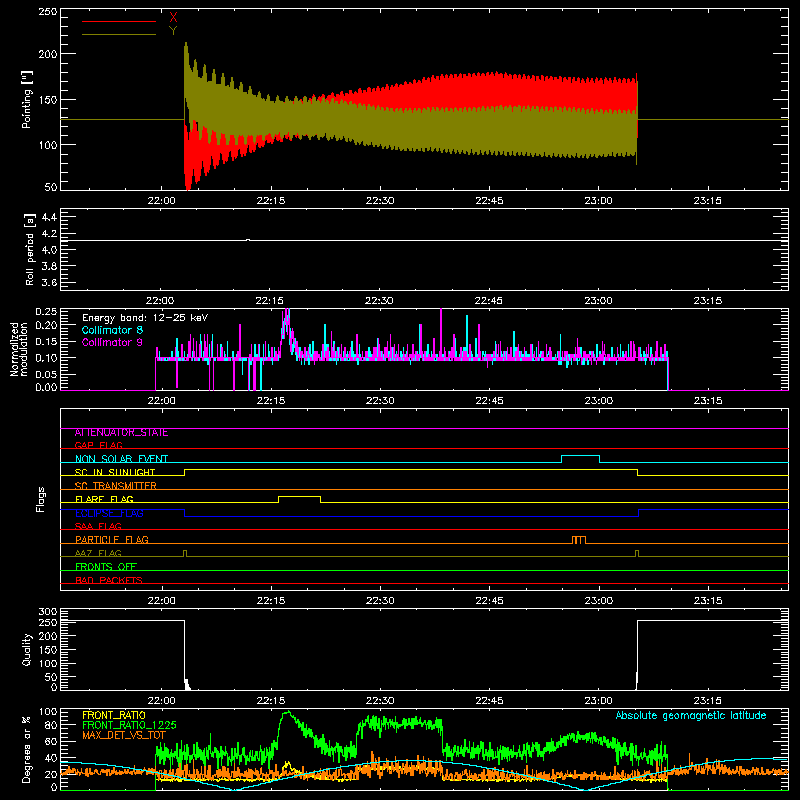This screenshot has width=800, height=800.
Task: Click the red X legend line
Action: (x=119, y=21)
